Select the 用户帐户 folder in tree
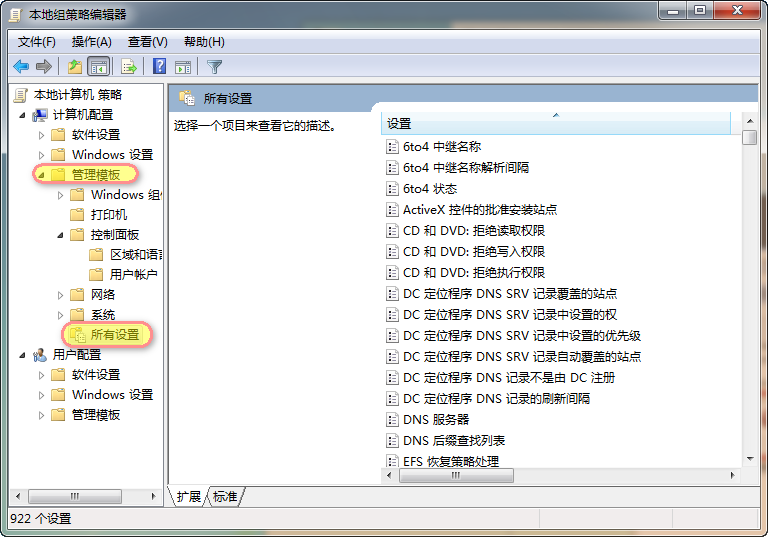The height and width of the screenshot is (537, 768). [x=133, y=275]
